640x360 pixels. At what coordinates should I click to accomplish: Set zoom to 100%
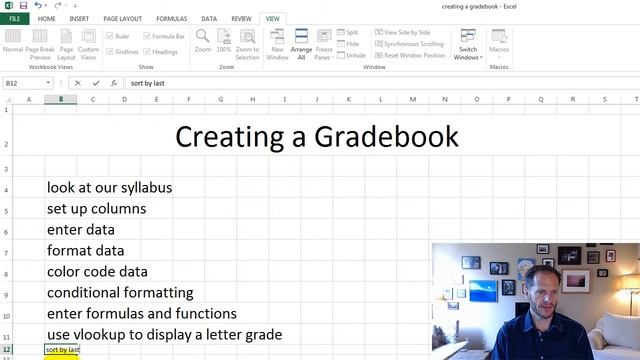224,41
